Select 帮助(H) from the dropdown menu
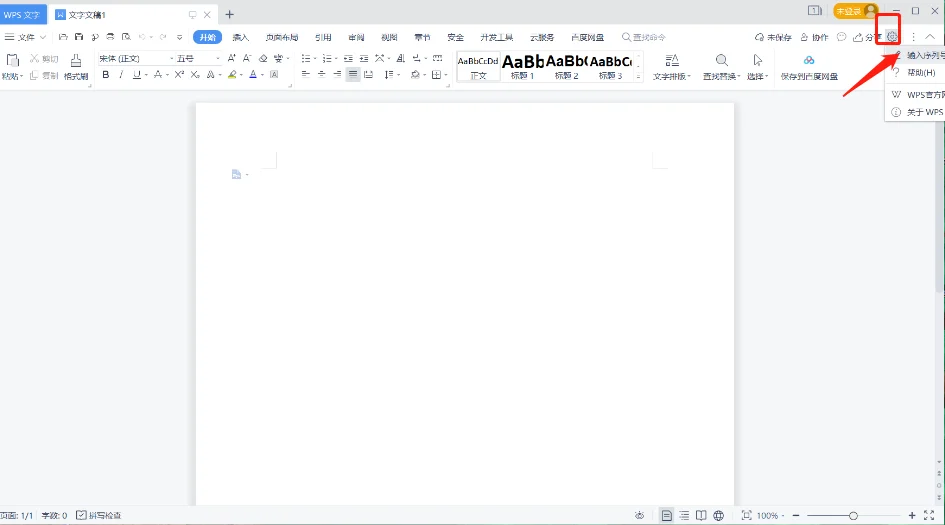Viewport: 945px width, 525px height. (916, 72)
